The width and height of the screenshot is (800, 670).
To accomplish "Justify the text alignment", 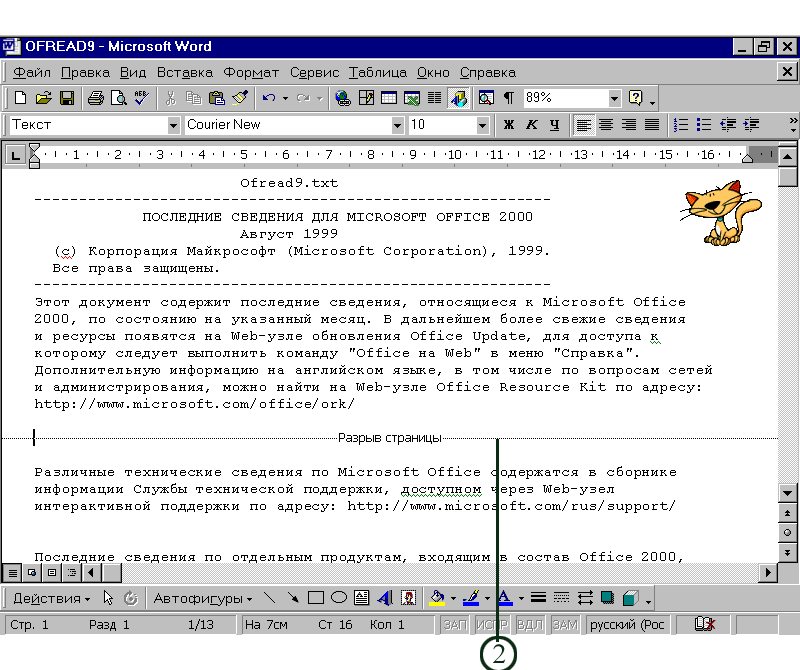I will 652,125.
